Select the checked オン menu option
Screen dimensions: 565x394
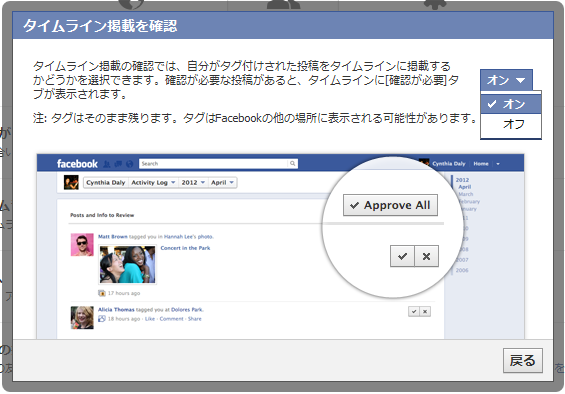click(511, 104)
